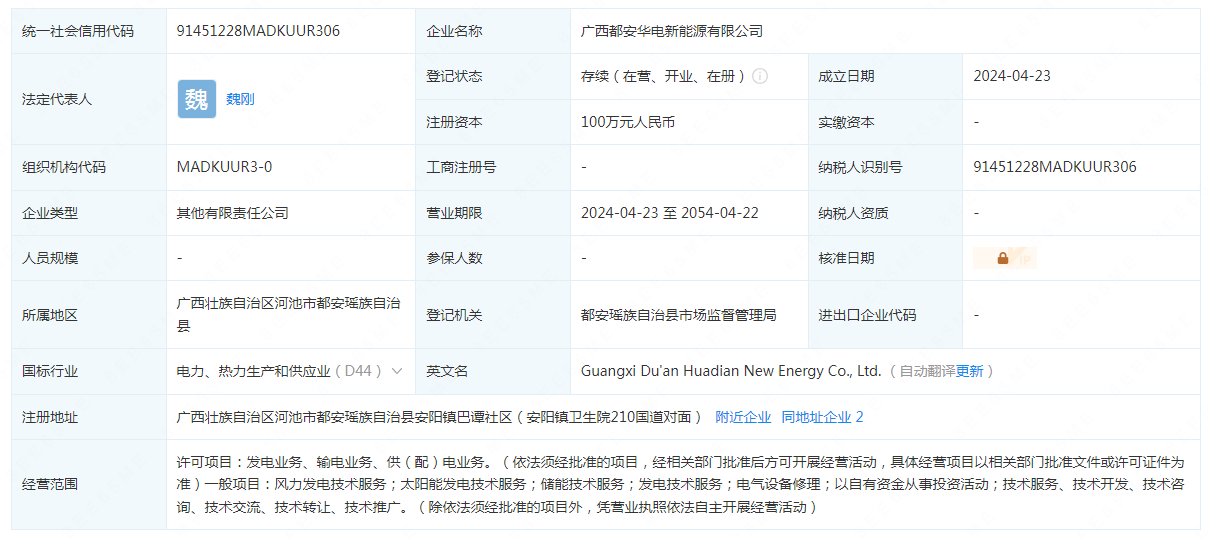Click the 经营范围 business scope paragraph
Viewport: 1209px width, 538px height.
(x=680, y=484)
